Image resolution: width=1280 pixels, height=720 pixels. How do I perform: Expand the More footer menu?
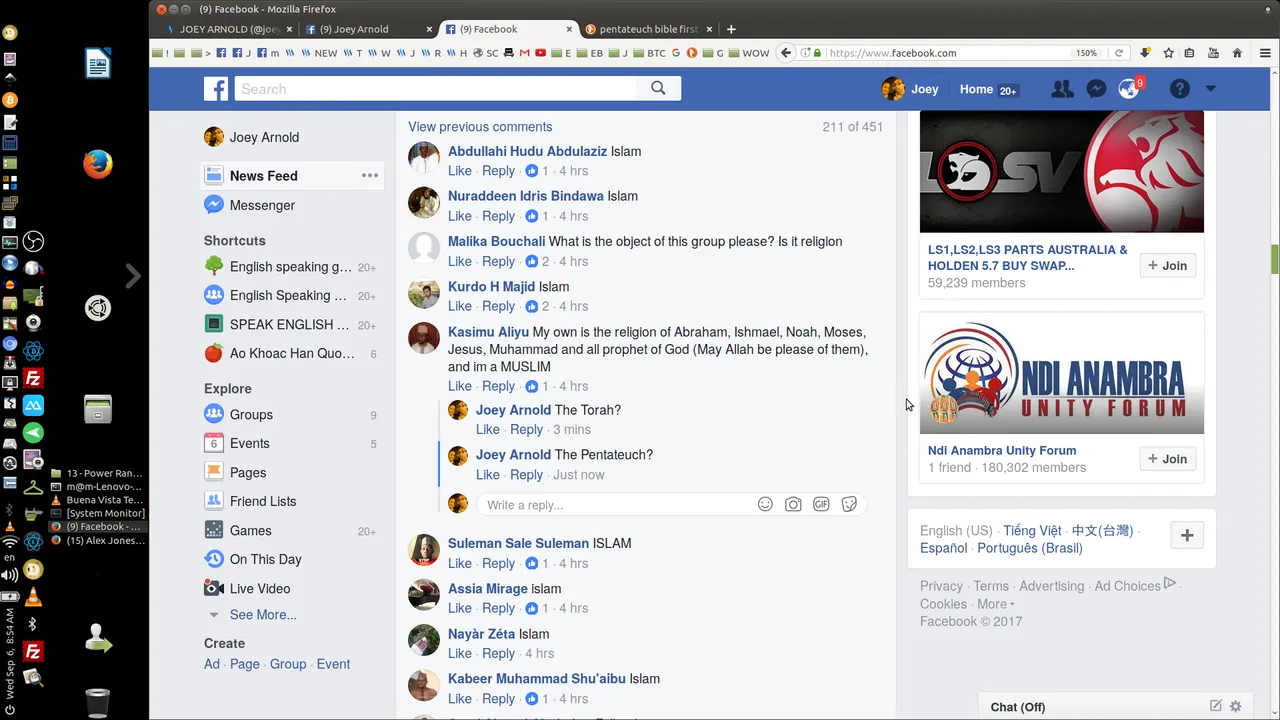(x=995, y=604)
